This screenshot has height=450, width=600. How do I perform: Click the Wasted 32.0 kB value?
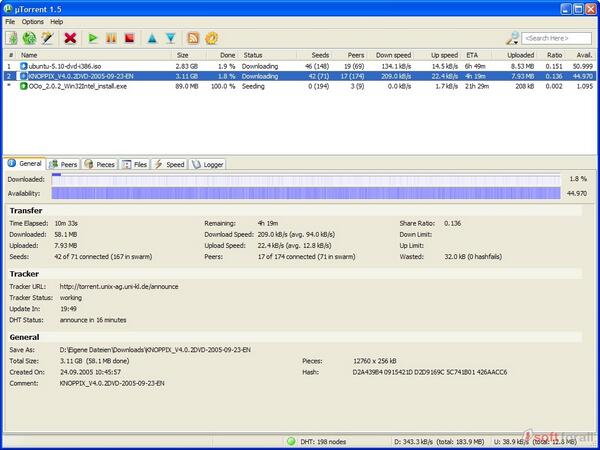tap(473, 256)
